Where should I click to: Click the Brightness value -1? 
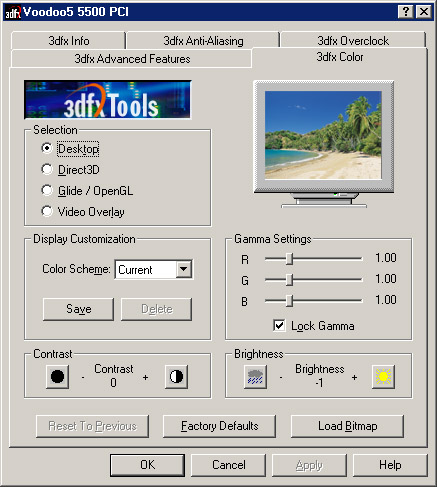(x=319, y=383)
